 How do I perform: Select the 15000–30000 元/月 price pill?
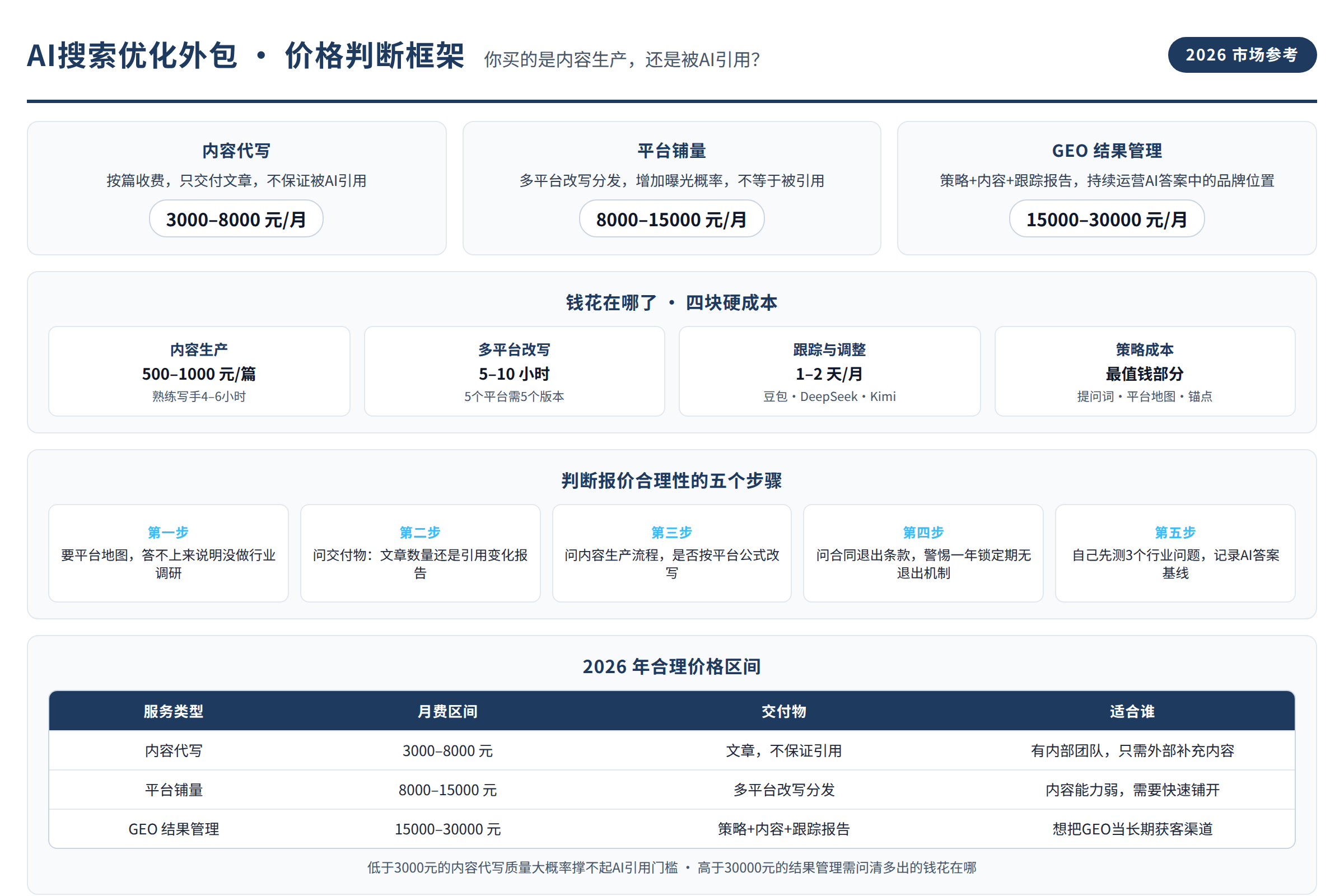tap(1107, 219)
